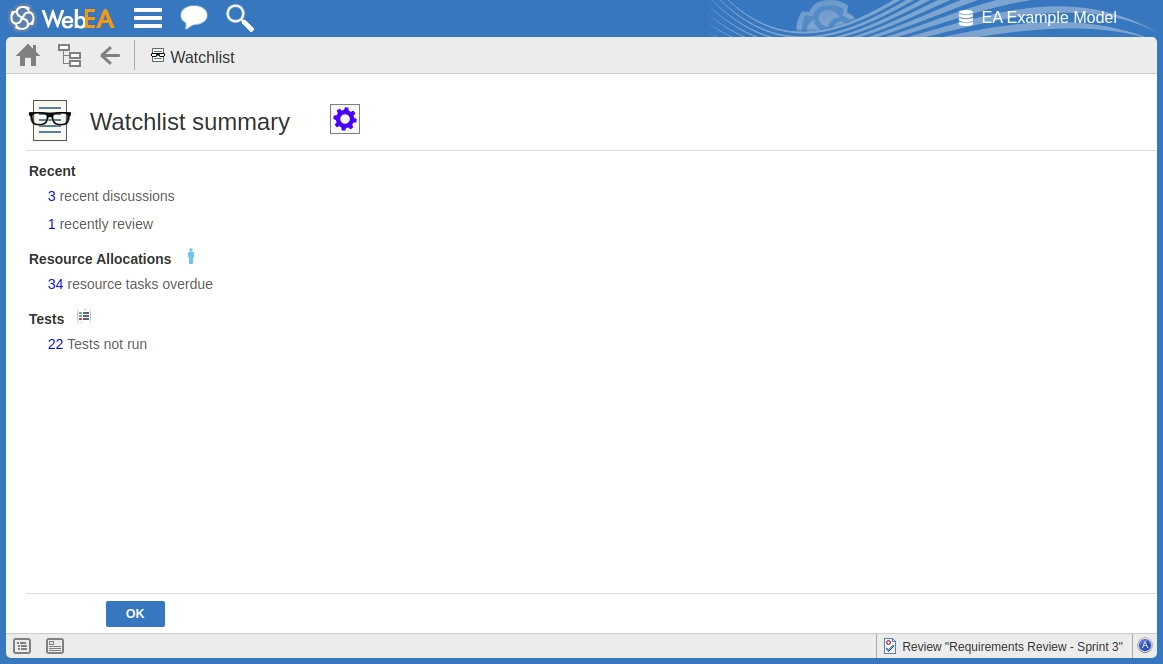Go to the model Home icon
1163x664 pixels.
(x=28, y=56)
